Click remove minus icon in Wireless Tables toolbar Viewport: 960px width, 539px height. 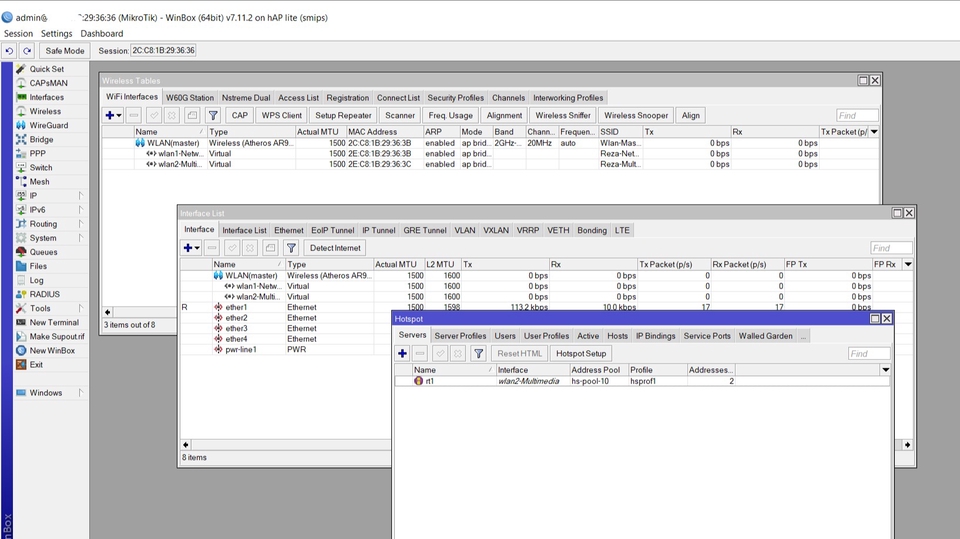pos(134,115)
